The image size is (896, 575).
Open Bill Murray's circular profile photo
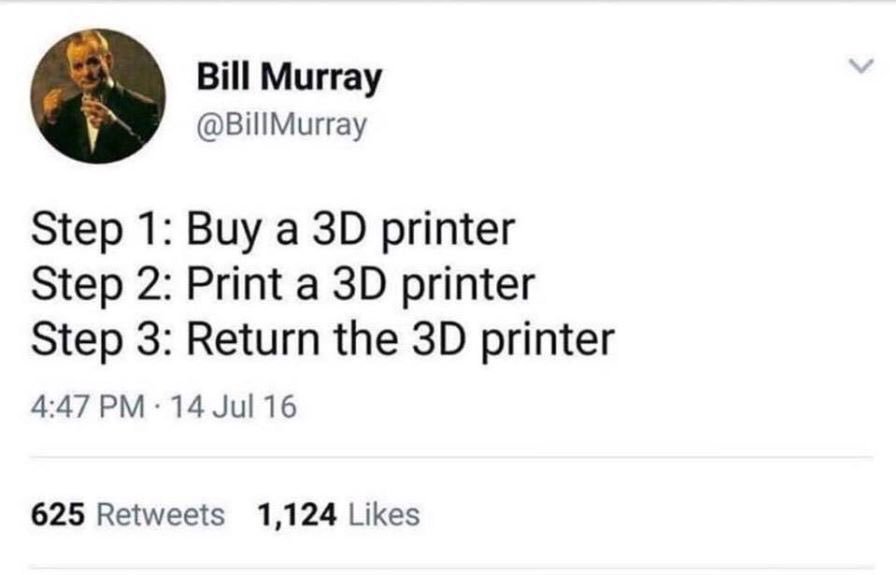98,97
